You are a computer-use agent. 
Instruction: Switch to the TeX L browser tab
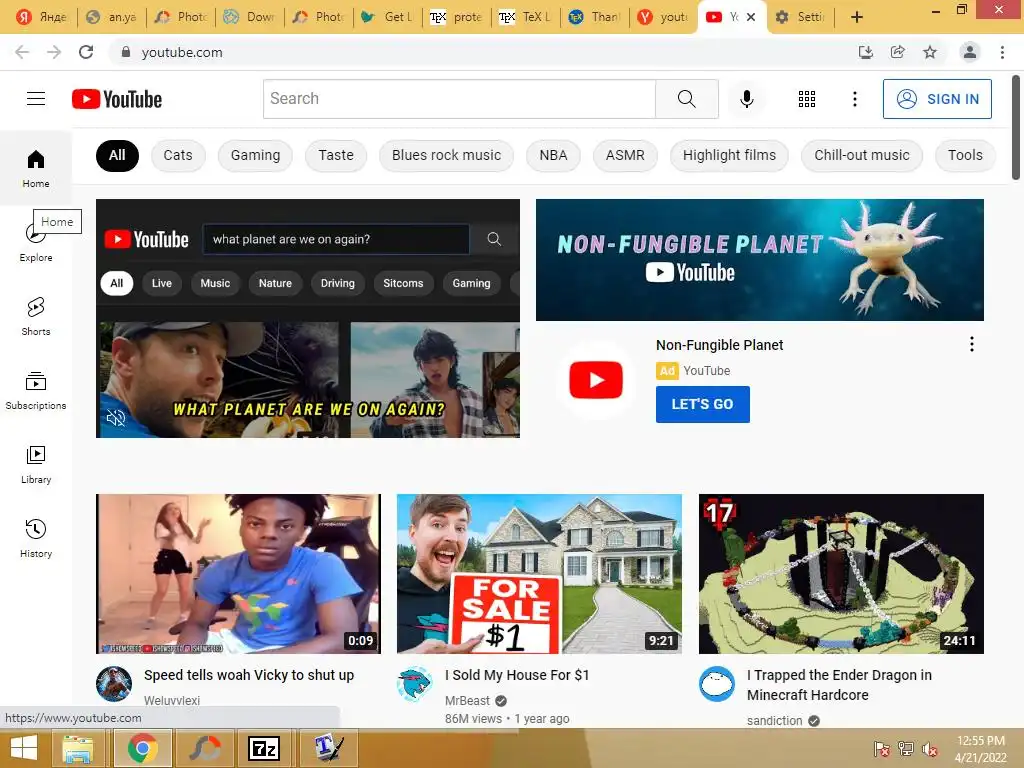525,17
